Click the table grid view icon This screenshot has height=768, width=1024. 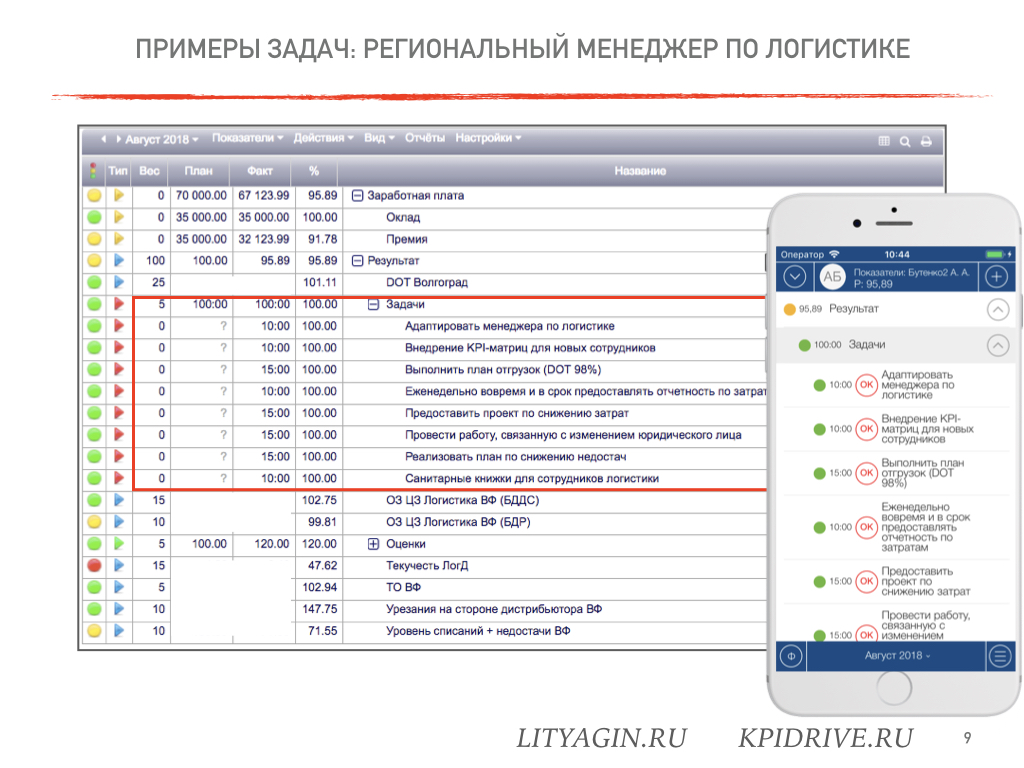coord(884,141)
